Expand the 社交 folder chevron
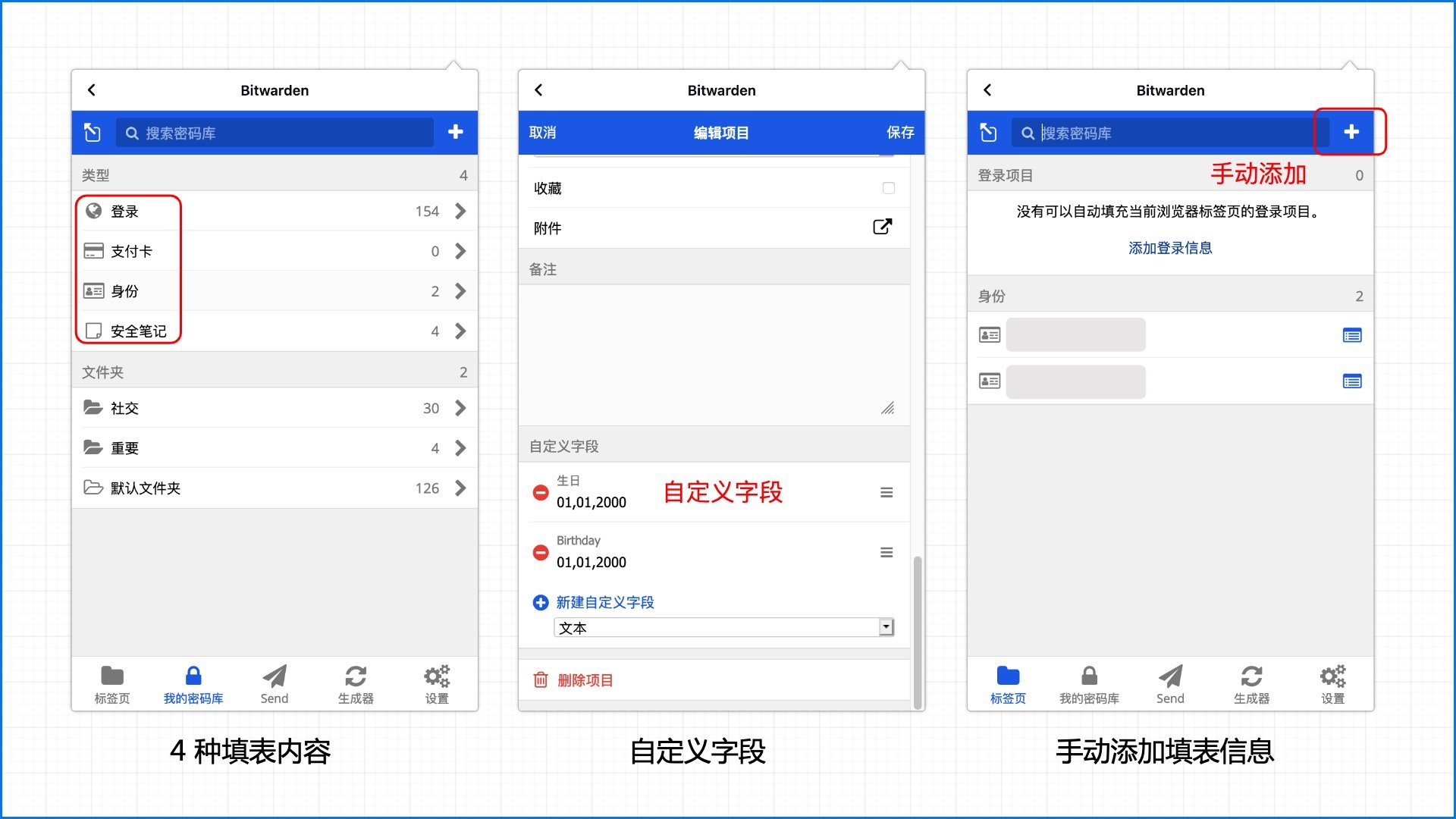Viewport: 1456px width, 819px height. (460, 408)
